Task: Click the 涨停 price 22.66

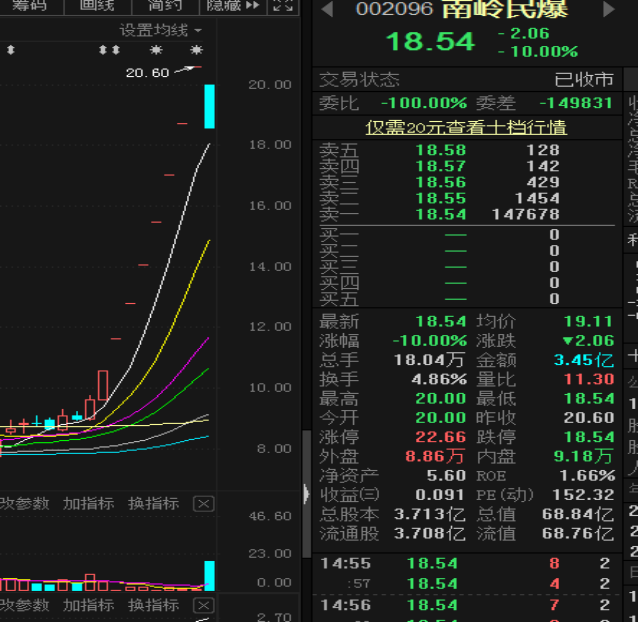Action: 440,437
